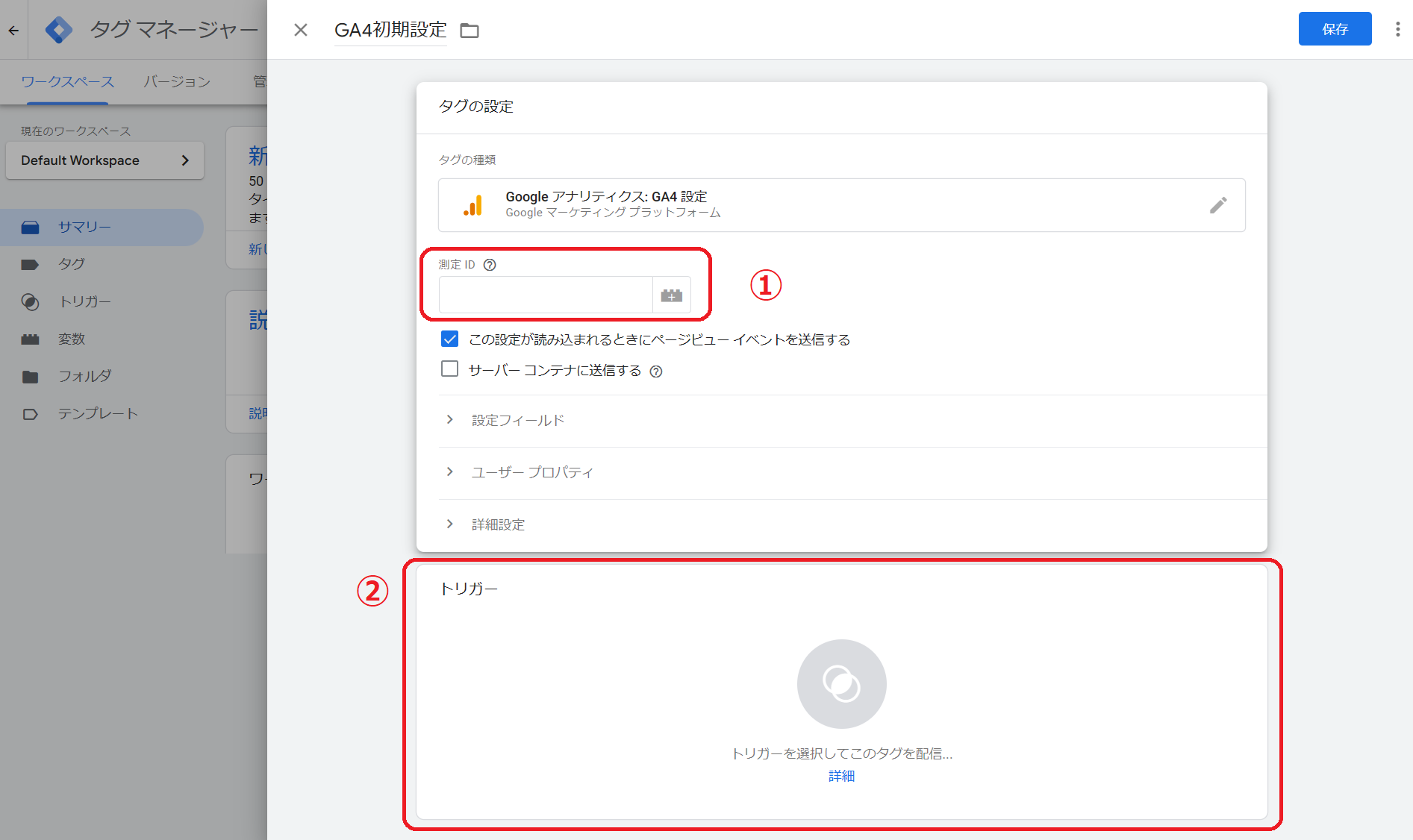Click the variable picker brick icon
1413x840 pixels.
coord(672,295)
